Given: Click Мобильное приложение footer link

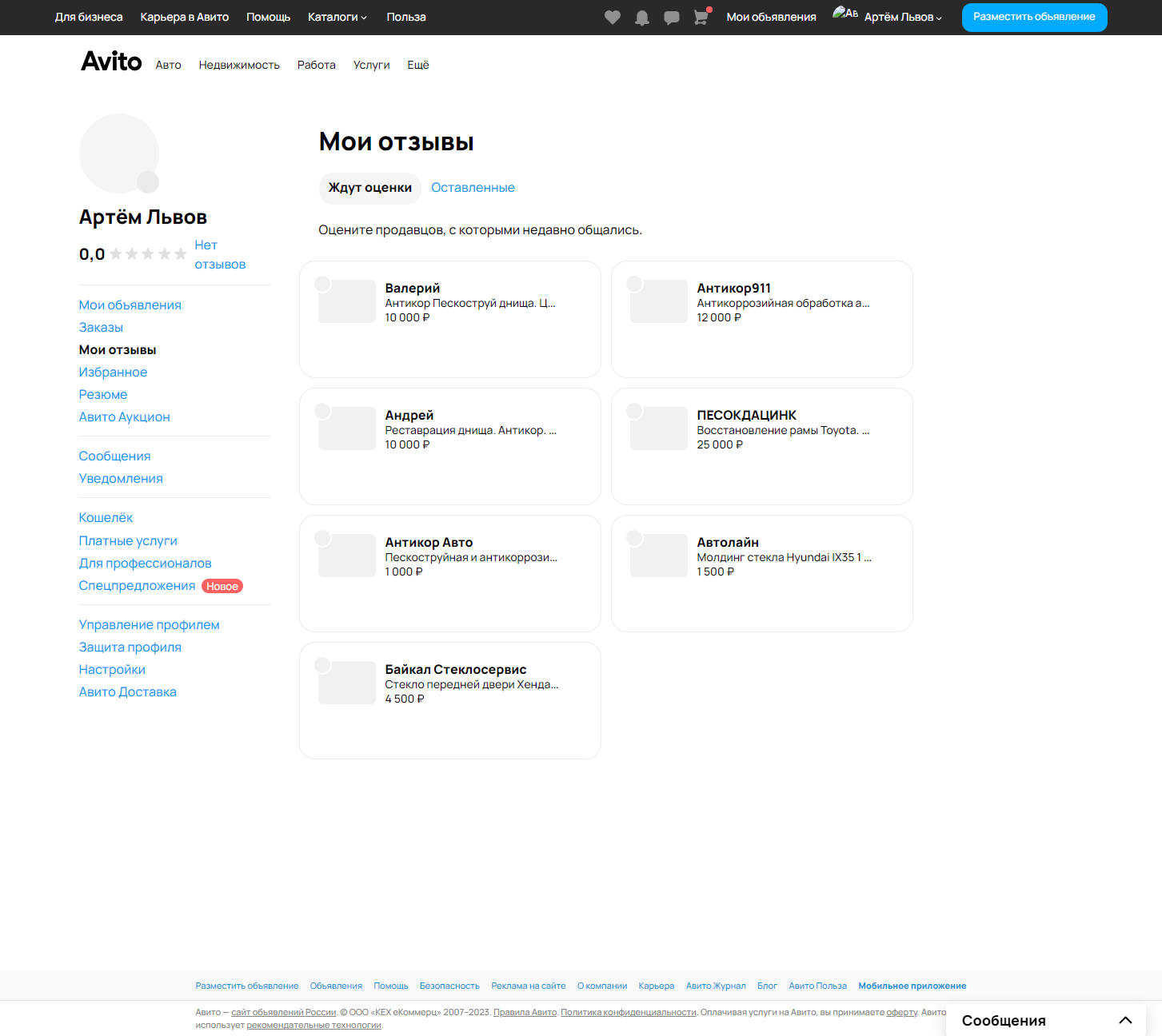Looking at the screenshot, I should (x=912, y=986).
